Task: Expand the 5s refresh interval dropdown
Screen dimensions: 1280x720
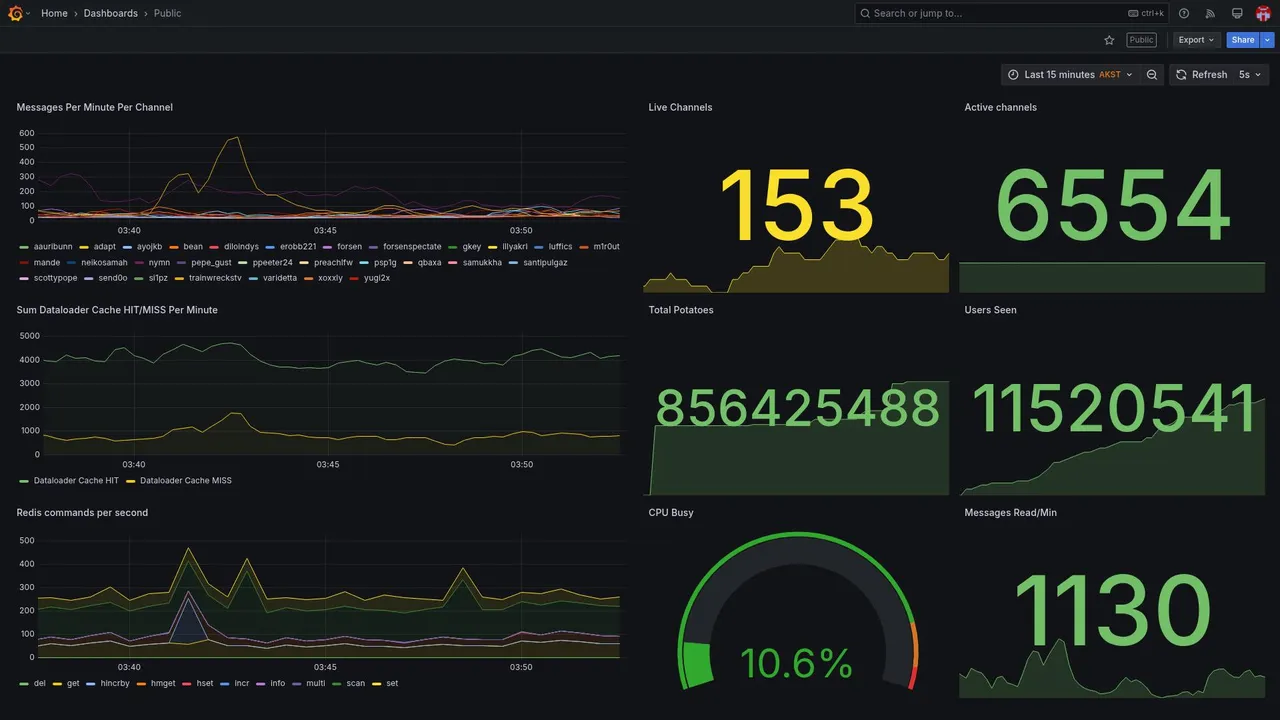Action: 1250,75
